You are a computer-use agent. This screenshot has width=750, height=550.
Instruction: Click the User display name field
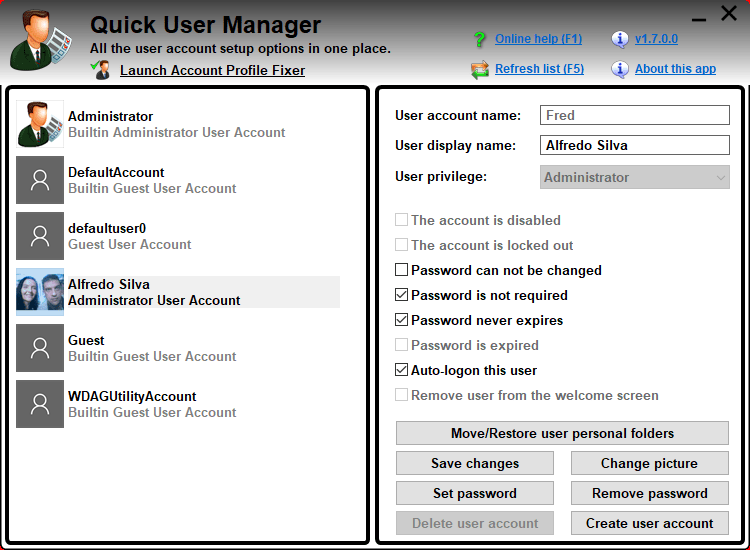click(x=635, y=145)
